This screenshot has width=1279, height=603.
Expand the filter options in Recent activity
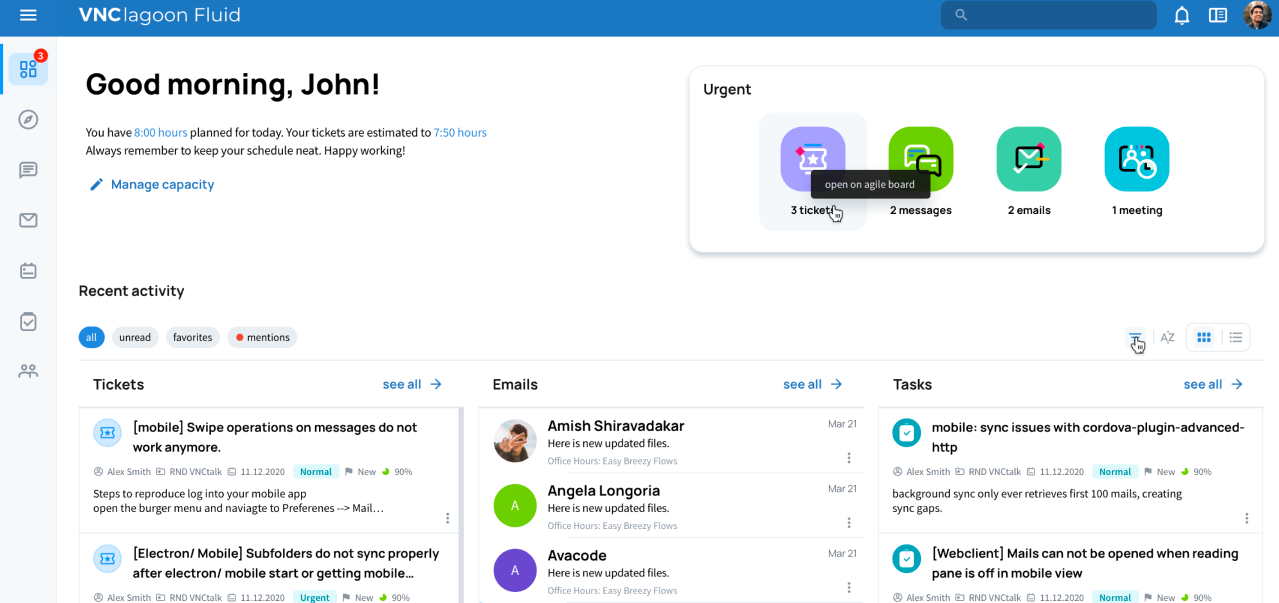[1135, 338]
